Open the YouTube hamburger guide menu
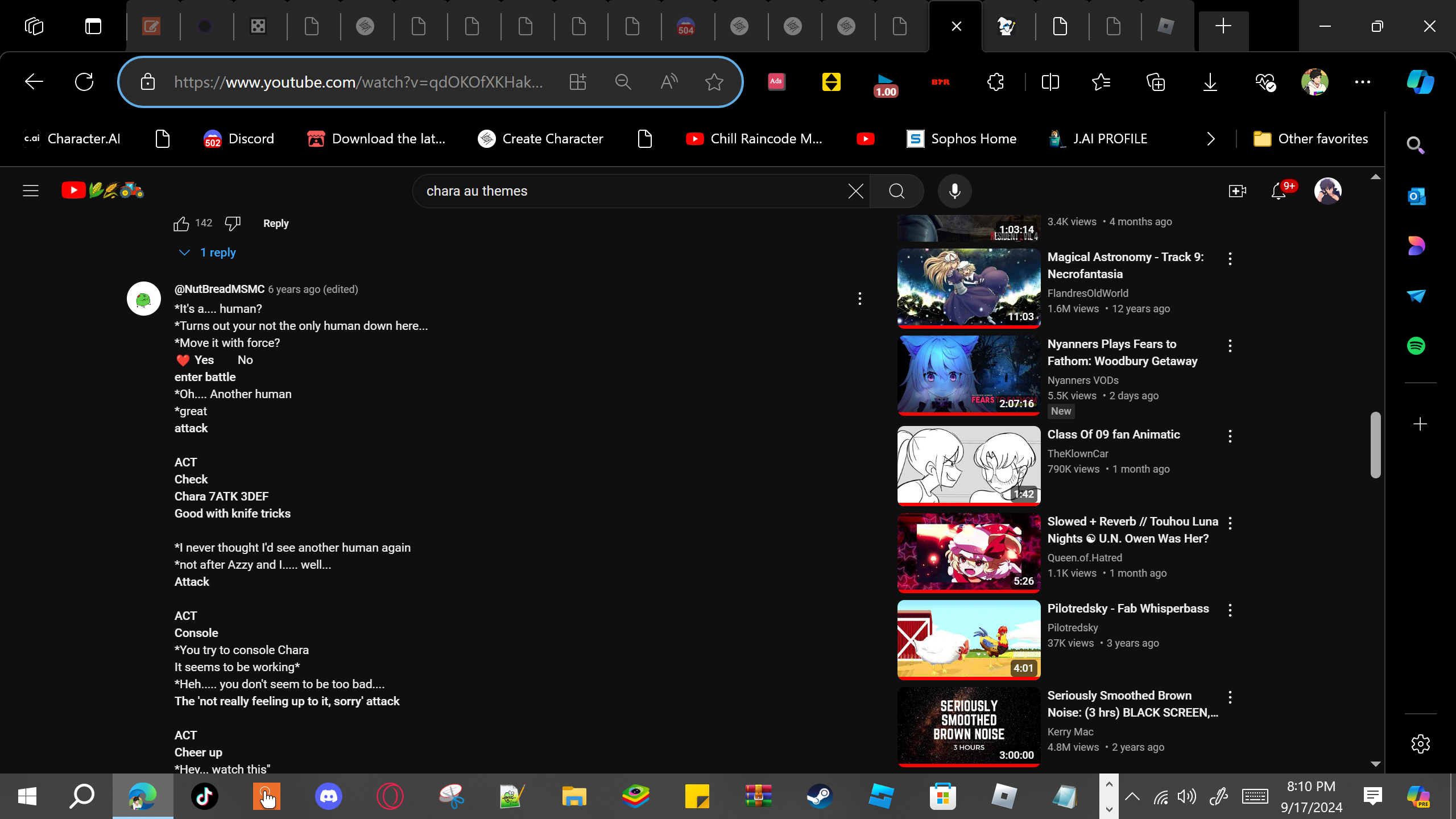The width and height of the screenshot is (1456, 819). 31,191
